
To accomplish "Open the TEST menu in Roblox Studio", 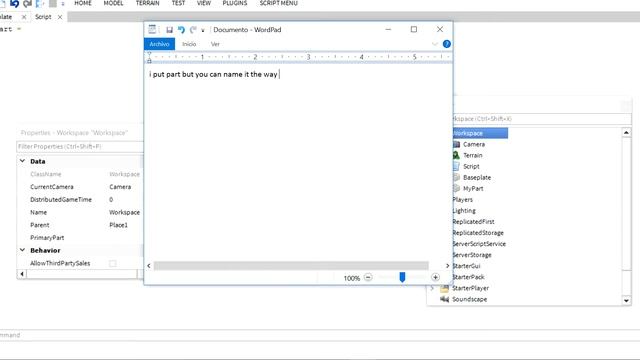I will (178, 3).
